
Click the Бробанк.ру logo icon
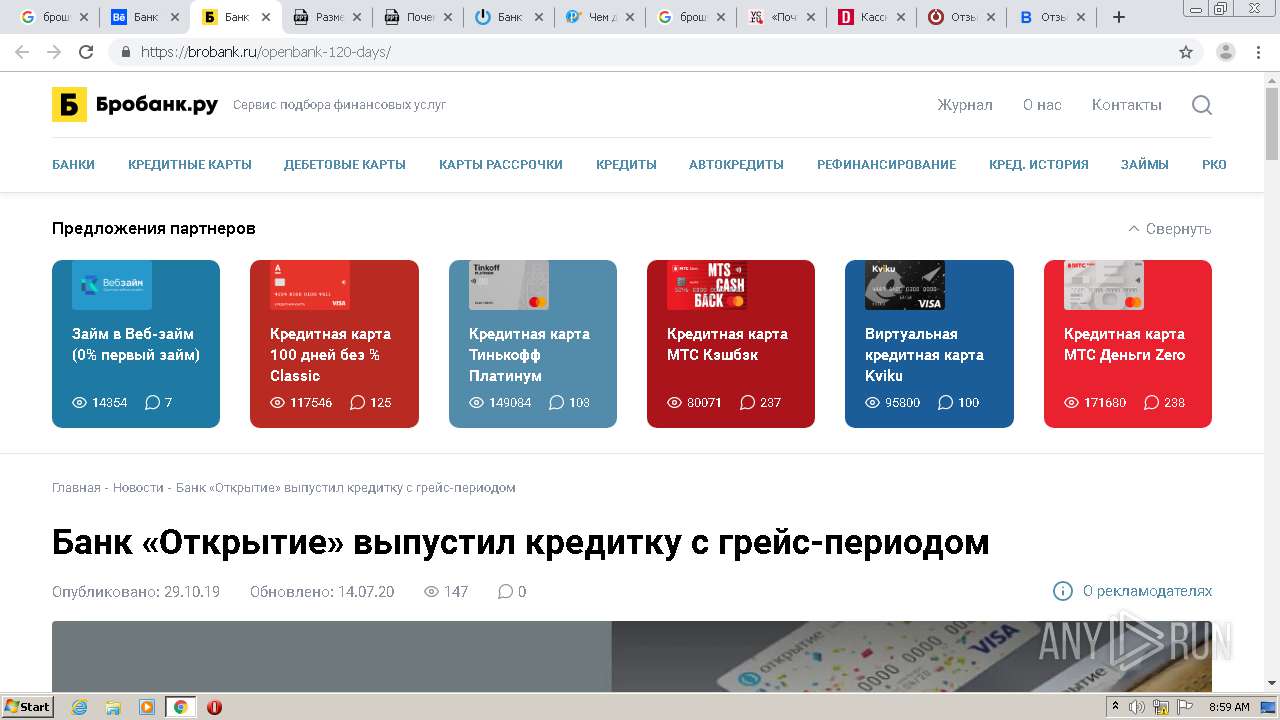click(69, 104)
